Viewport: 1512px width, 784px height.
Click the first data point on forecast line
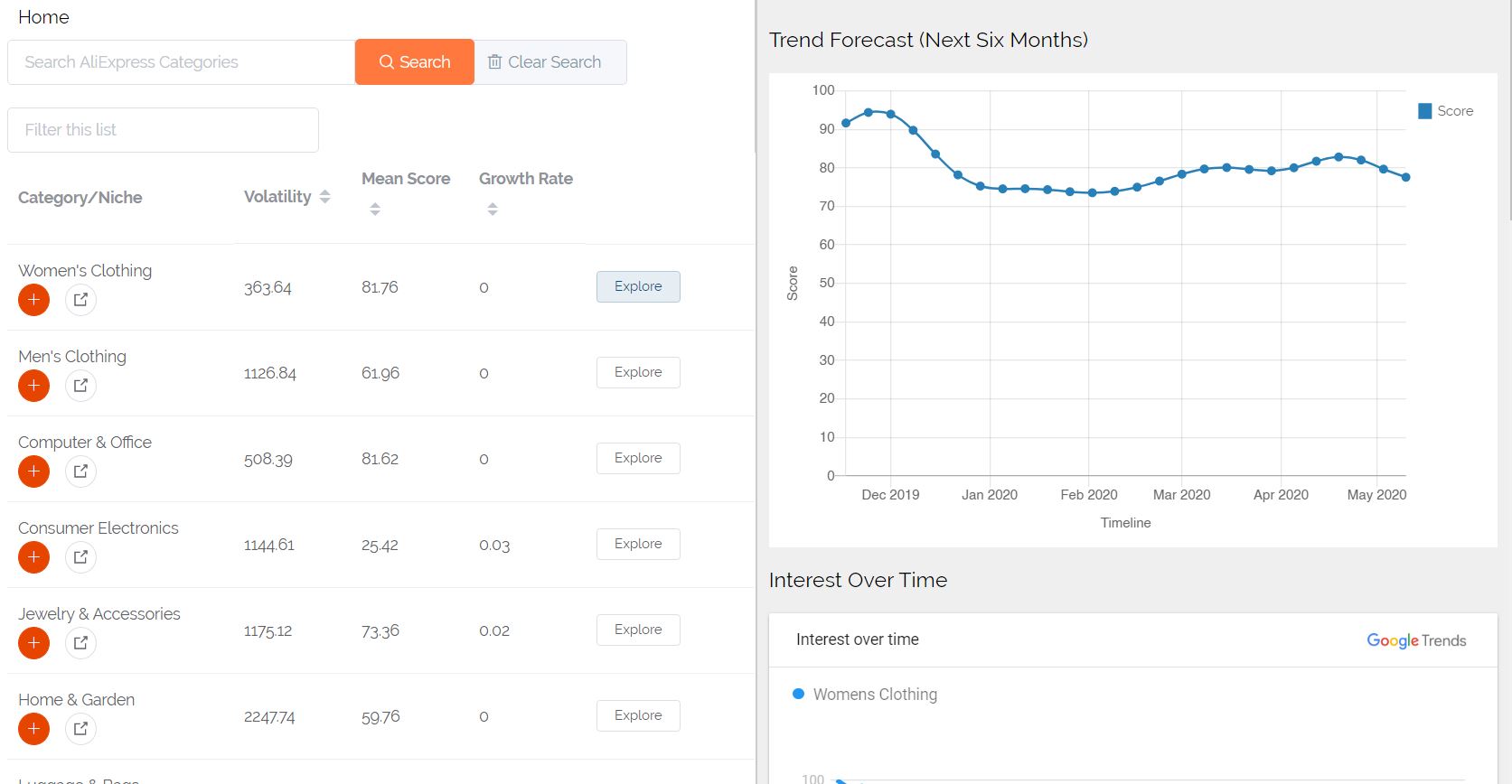point(846,123)
